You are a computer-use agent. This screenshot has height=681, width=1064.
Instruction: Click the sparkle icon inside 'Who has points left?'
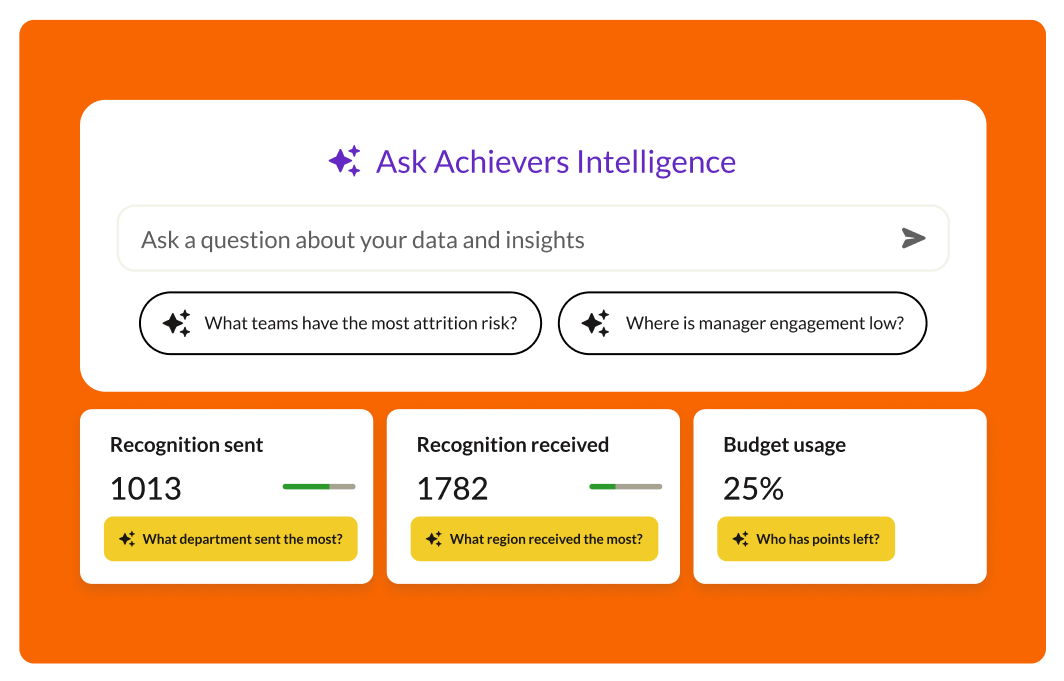click(739, 538)
